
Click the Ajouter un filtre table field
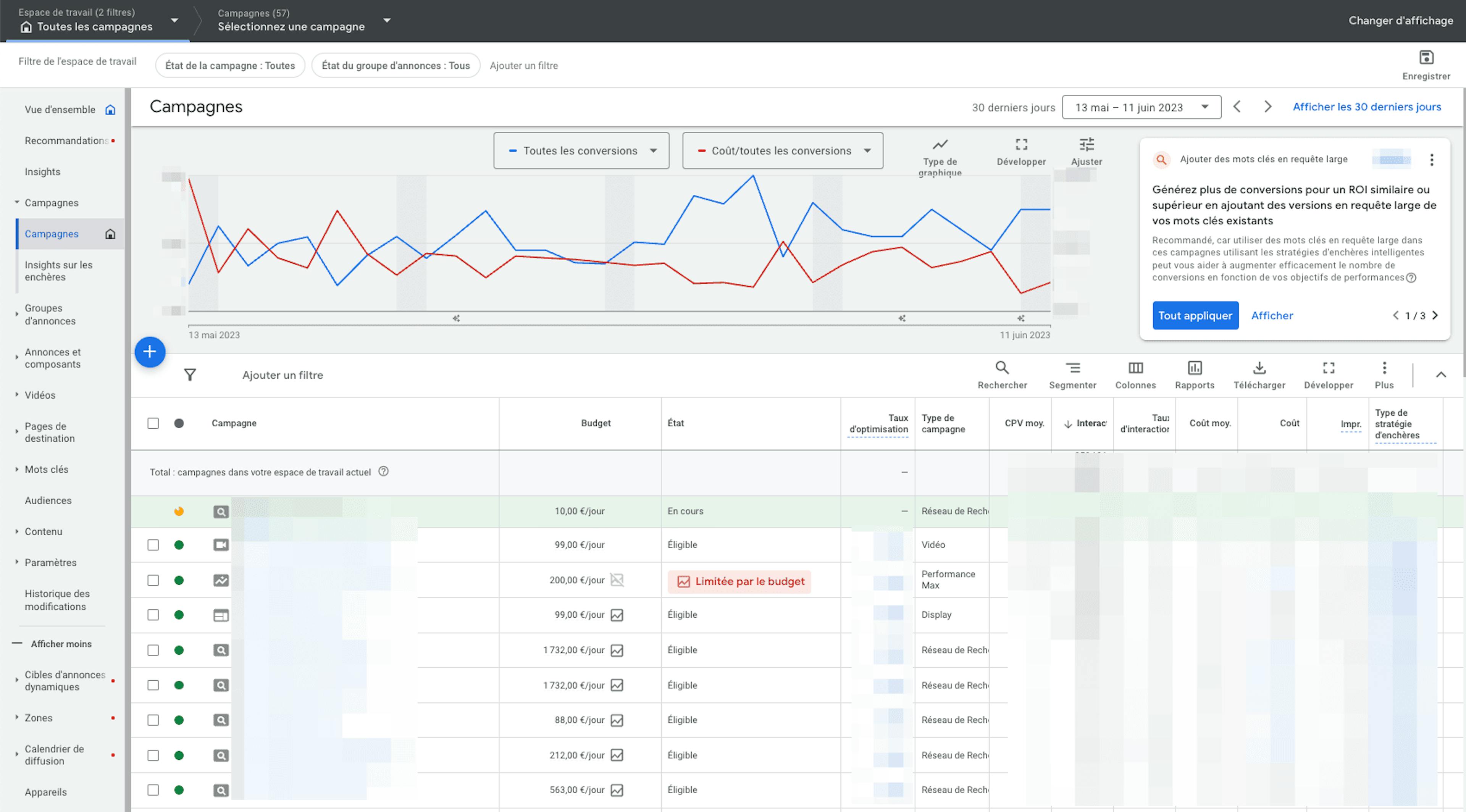tap(283, 375)
